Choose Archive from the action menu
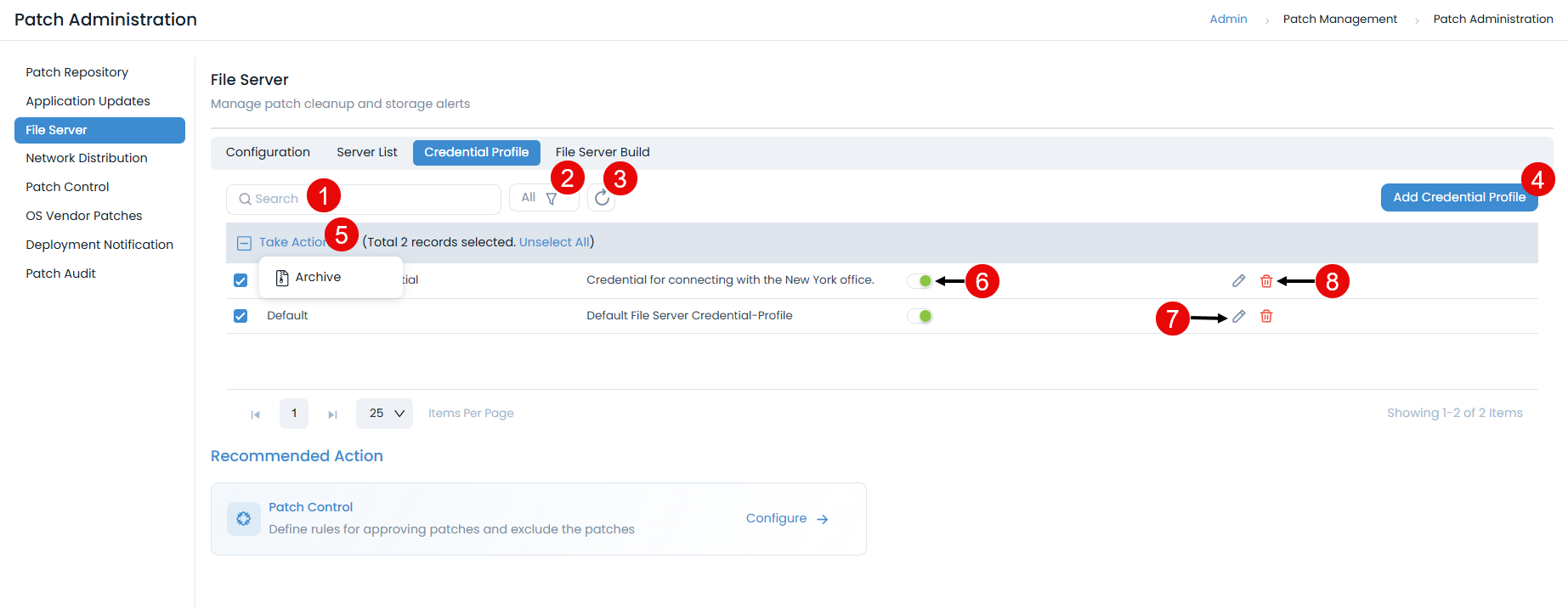The height and width of the screenshot is (609, 1568). pyautogui.click(x=317, y=278)
